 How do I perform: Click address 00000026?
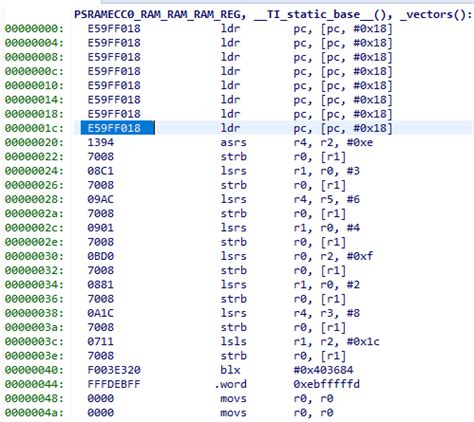[34, 185]
